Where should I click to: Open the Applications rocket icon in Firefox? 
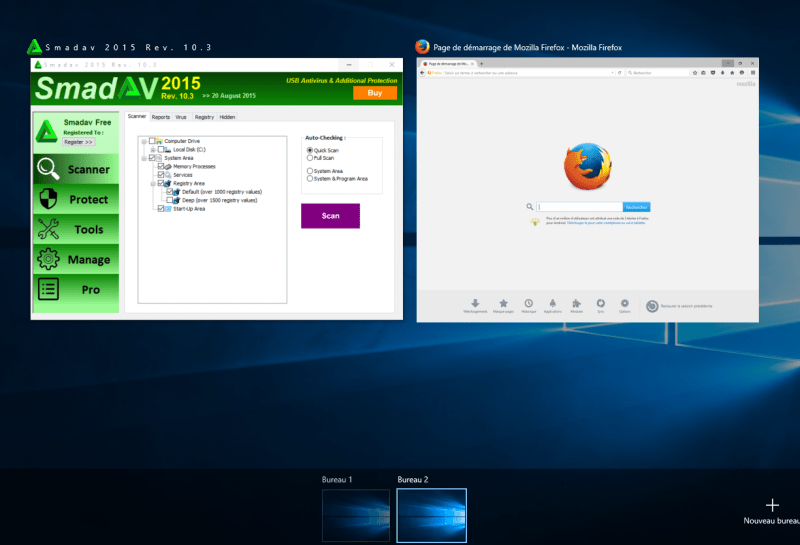[553, 303]
